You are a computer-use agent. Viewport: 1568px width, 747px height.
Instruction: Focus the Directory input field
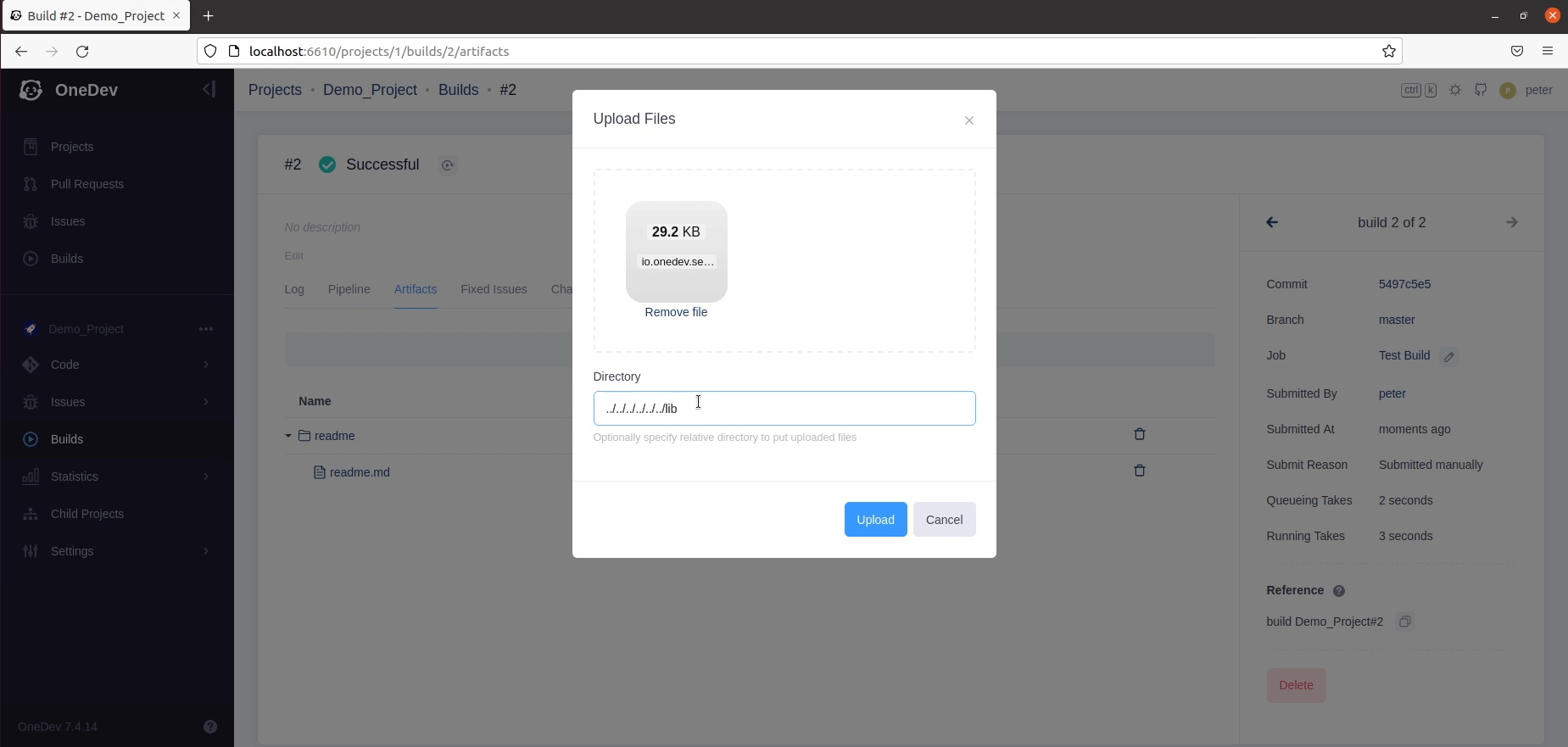[784, 409]
